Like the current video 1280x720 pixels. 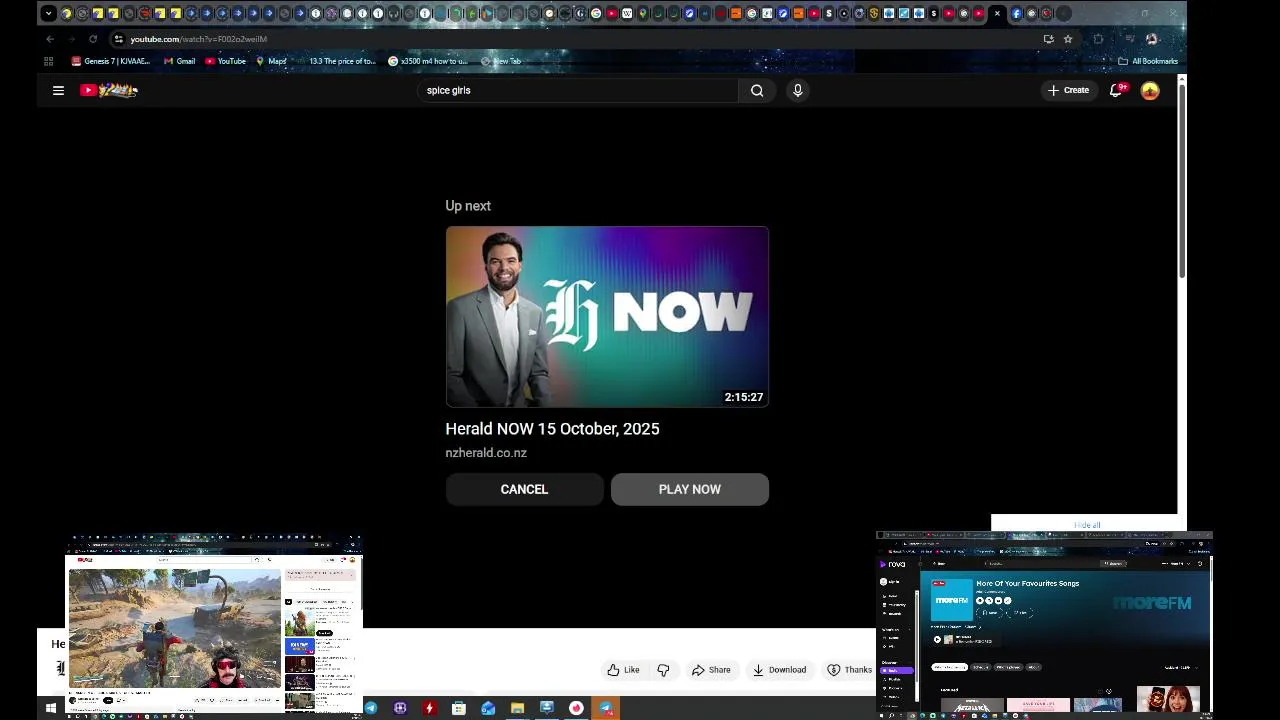[x=623, y=670]
